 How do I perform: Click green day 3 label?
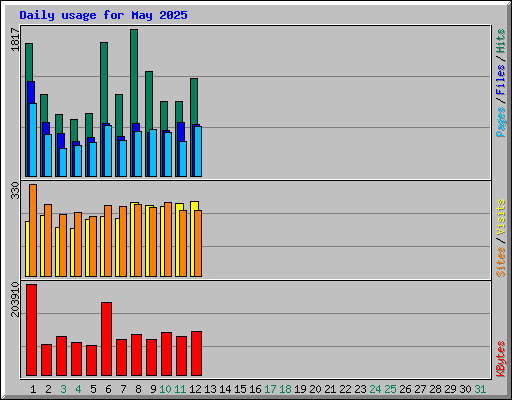[63, 389]
